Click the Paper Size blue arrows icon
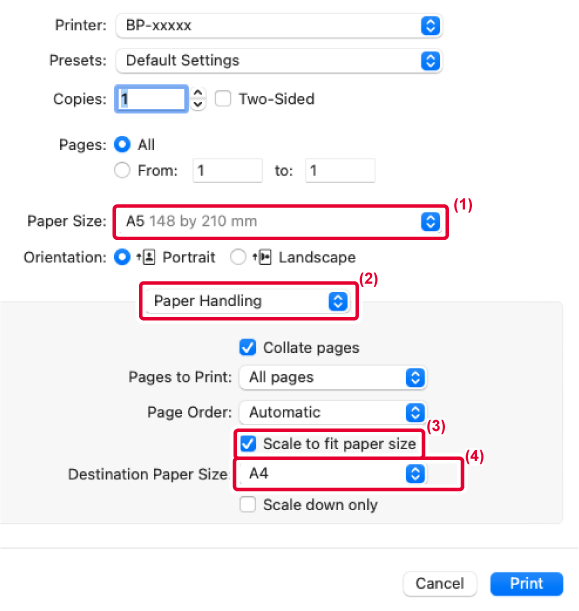Viewport: 579px width, 611px height. click(431, 222)
